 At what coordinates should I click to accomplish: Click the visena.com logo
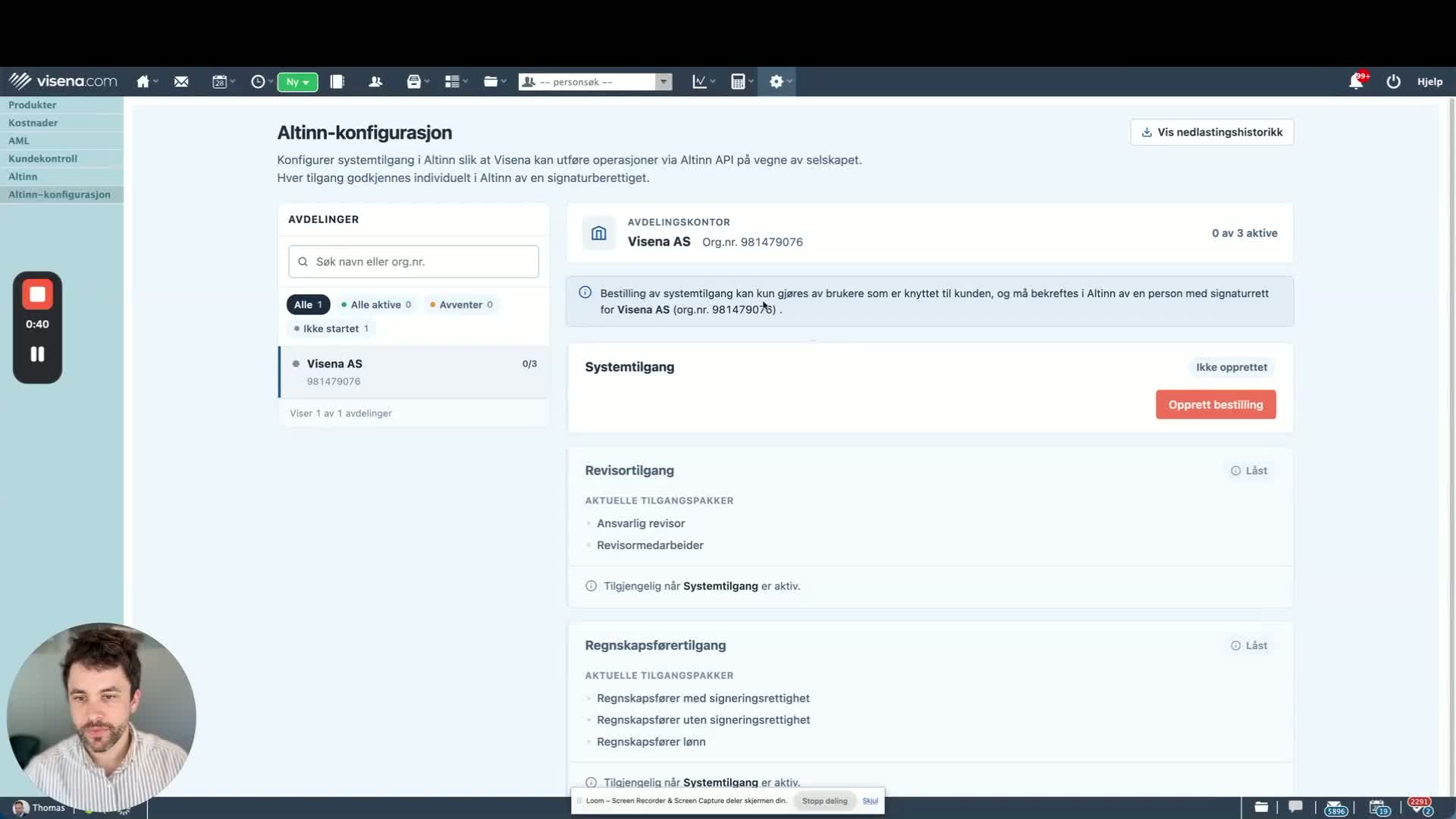(x=63, y=81)
